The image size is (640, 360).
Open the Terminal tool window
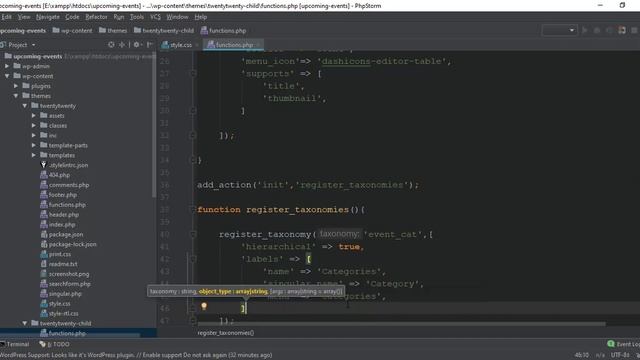tap(15, 344)
